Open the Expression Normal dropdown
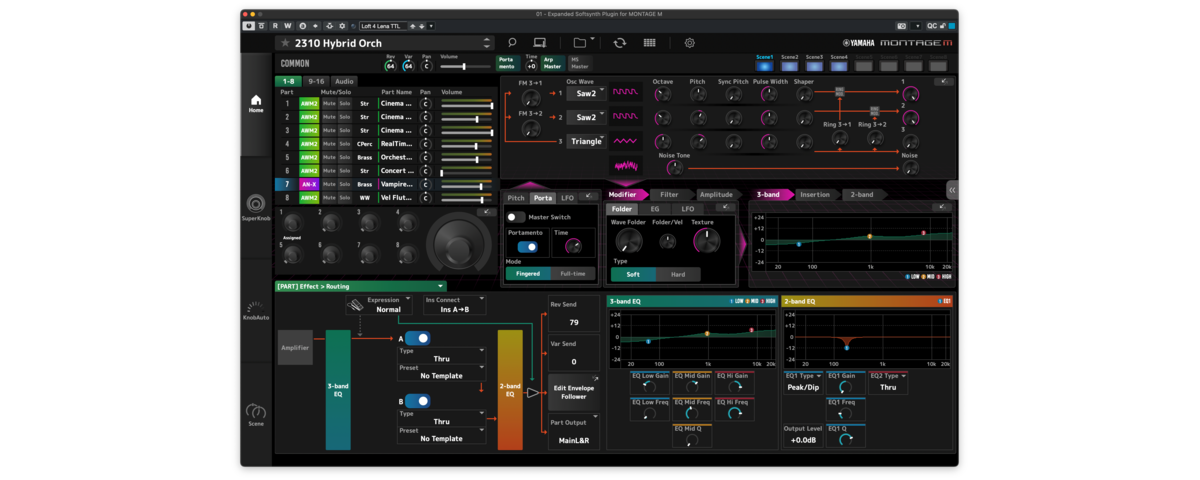 pos(388,305)
